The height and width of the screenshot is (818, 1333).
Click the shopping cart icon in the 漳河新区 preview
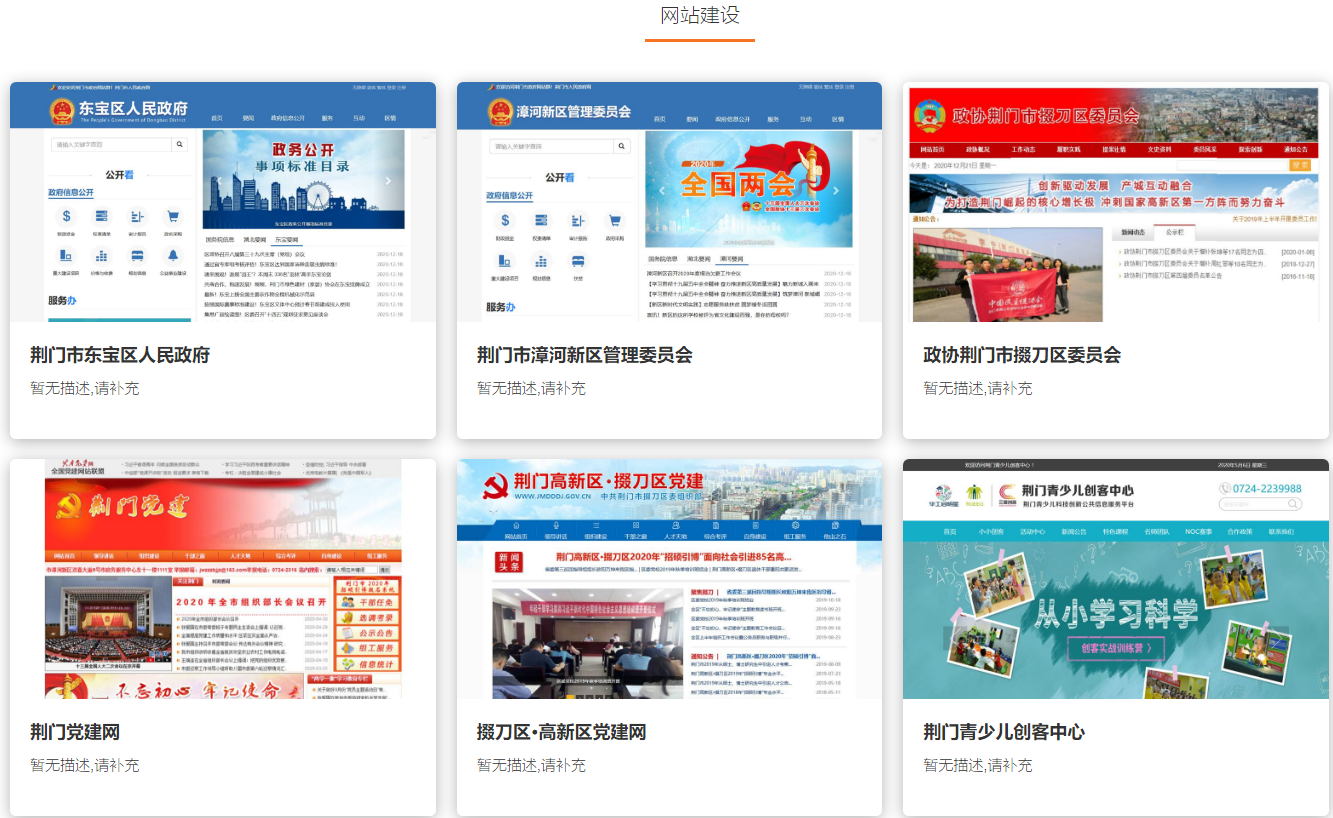(614, 221)
